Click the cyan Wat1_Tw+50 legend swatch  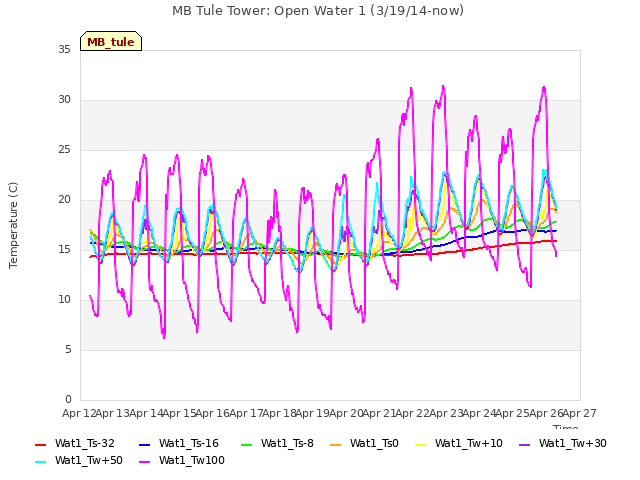[x=41, y=462]
